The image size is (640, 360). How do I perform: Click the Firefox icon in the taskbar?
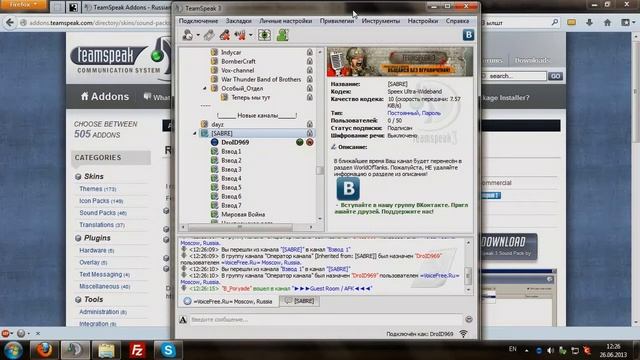pos(44,350)
